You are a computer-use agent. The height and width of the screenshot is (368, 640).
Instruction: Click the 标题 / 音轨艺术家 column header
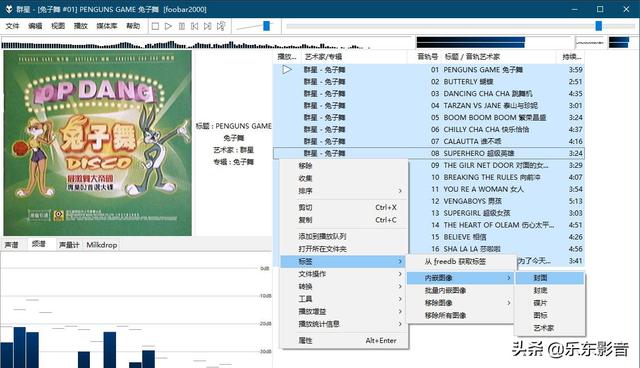[x=499, y=57]
